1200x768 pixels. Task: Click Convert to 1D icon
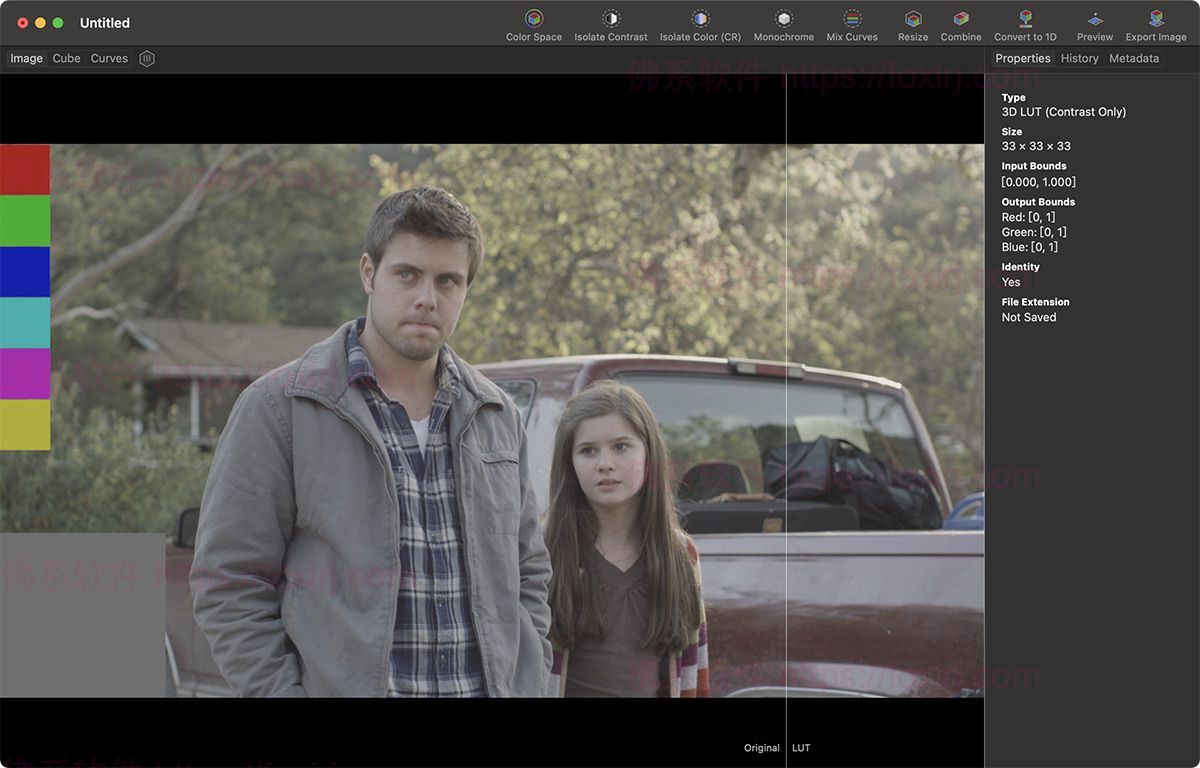1025,19
